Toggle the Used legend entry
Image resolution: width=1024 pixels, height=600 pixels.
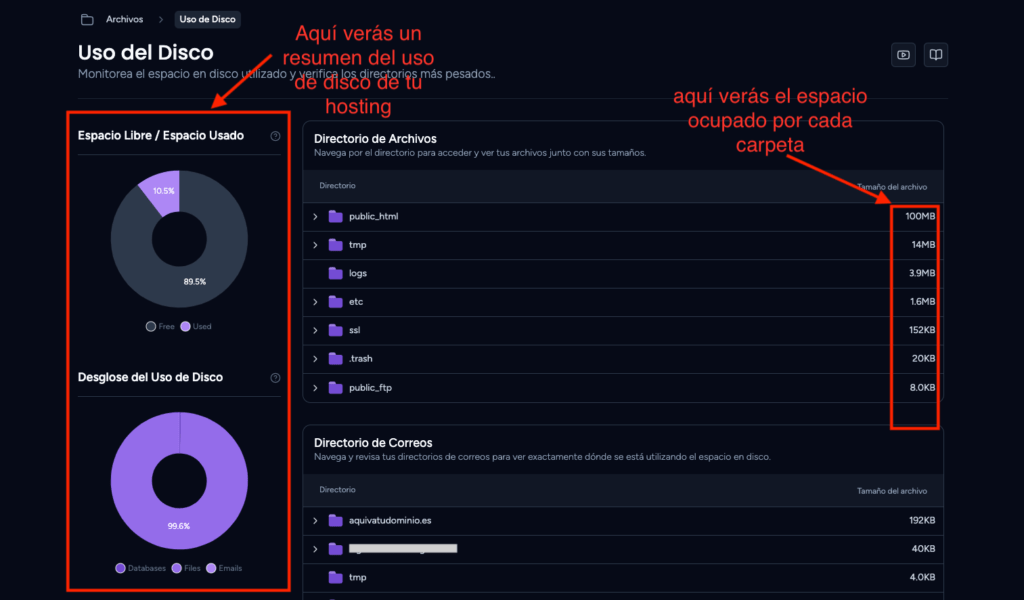[x=196, y=326]
